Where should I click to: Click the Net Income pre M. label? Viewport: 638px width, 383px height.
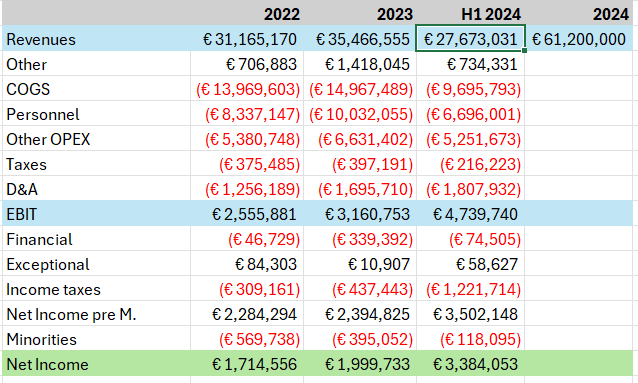click(x=71, y=315)
